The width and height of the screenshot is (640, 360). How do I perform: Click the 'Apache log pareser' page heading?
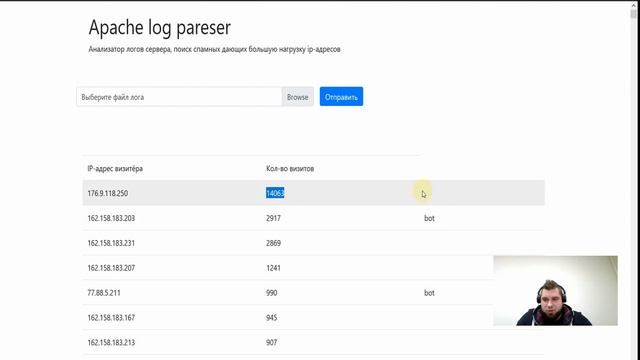click(x=160, y=28)
